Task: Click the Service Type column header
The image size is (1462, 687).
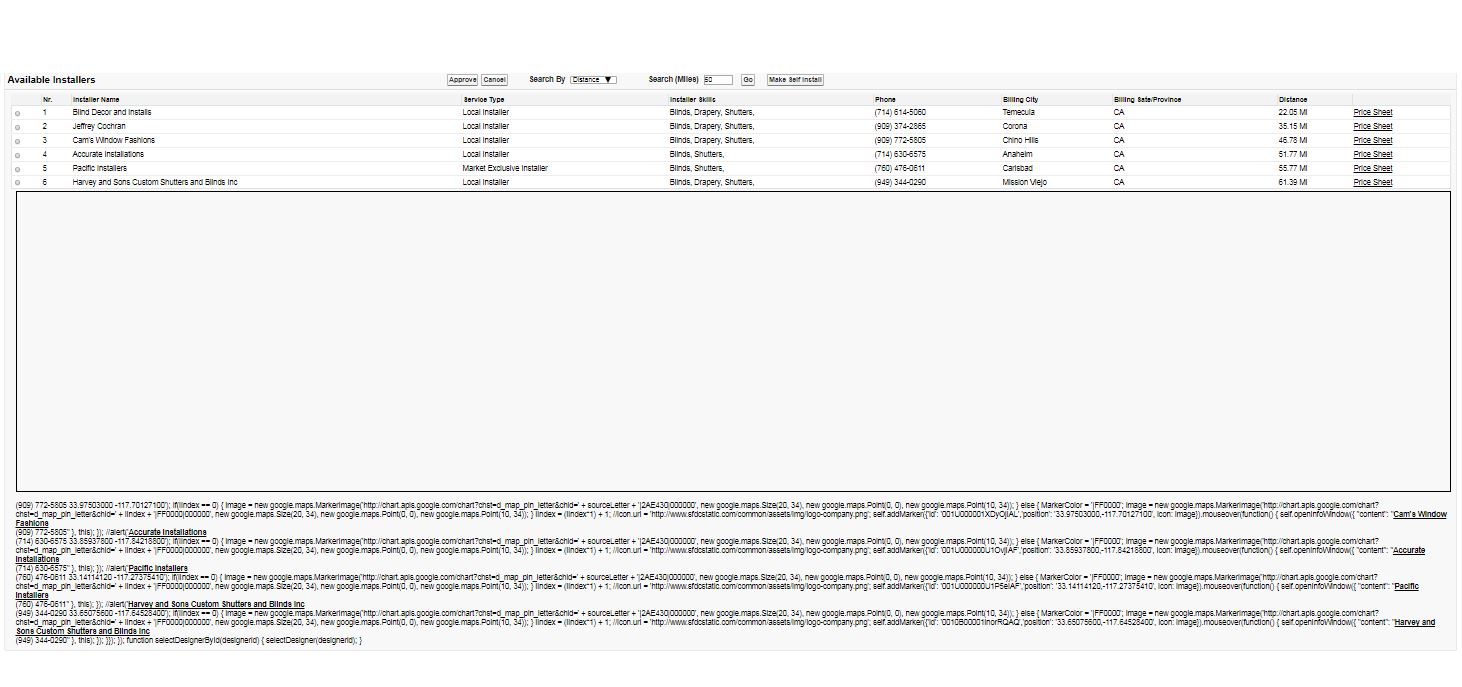Action: point(483,100)
